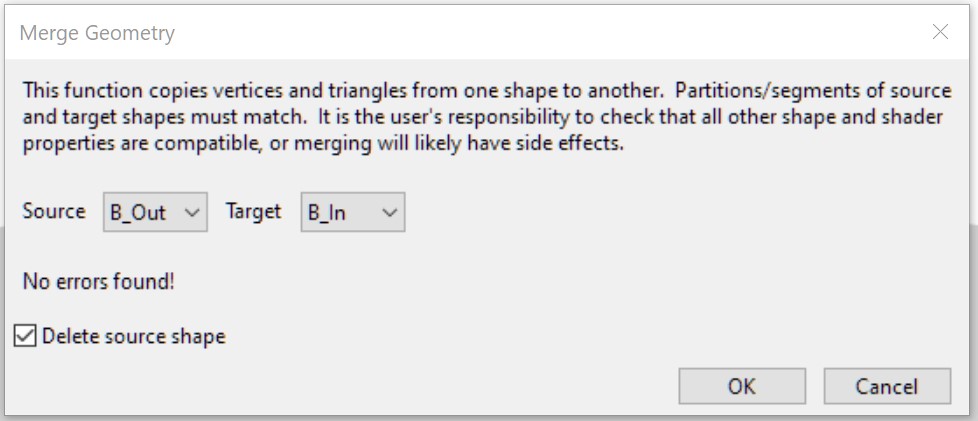Click the Source dropdown chevron arrow
This screenshot has width=978, height=421.
click(193, 213)
